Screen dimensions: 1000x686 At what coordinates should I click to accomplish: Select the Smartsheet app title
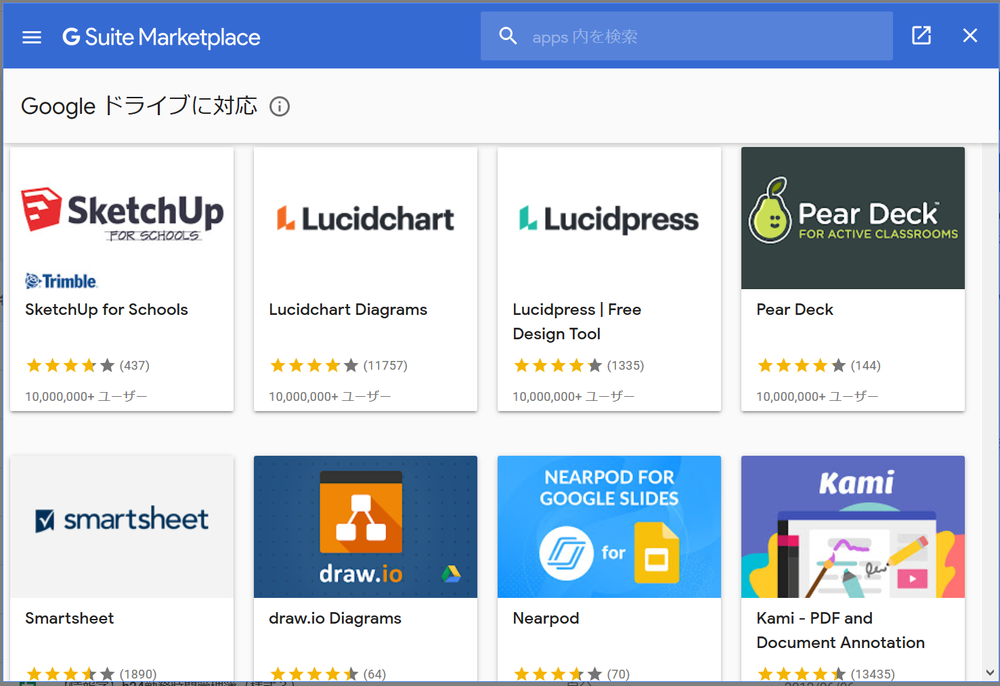(70, 618)
